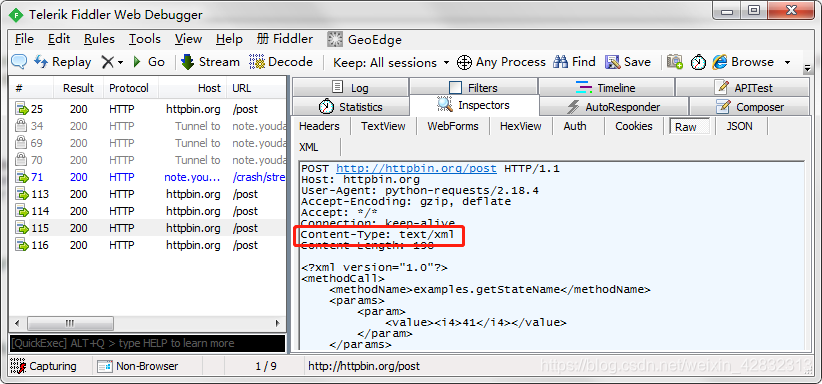Viewport: 822px width, 384px height.
Task: Open the Auth inspector tab
Action: [575, 126]
